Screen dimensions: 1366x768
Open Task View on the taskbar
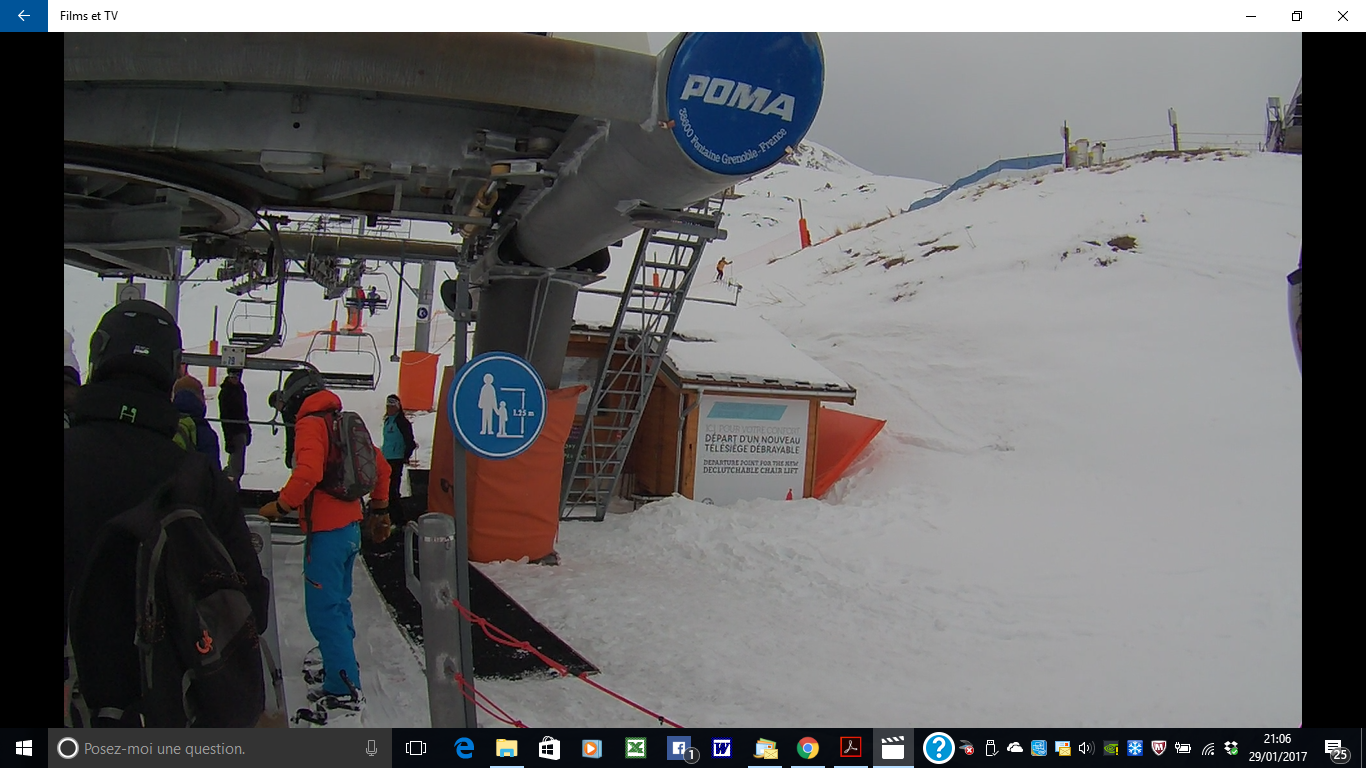click(416, 748)
